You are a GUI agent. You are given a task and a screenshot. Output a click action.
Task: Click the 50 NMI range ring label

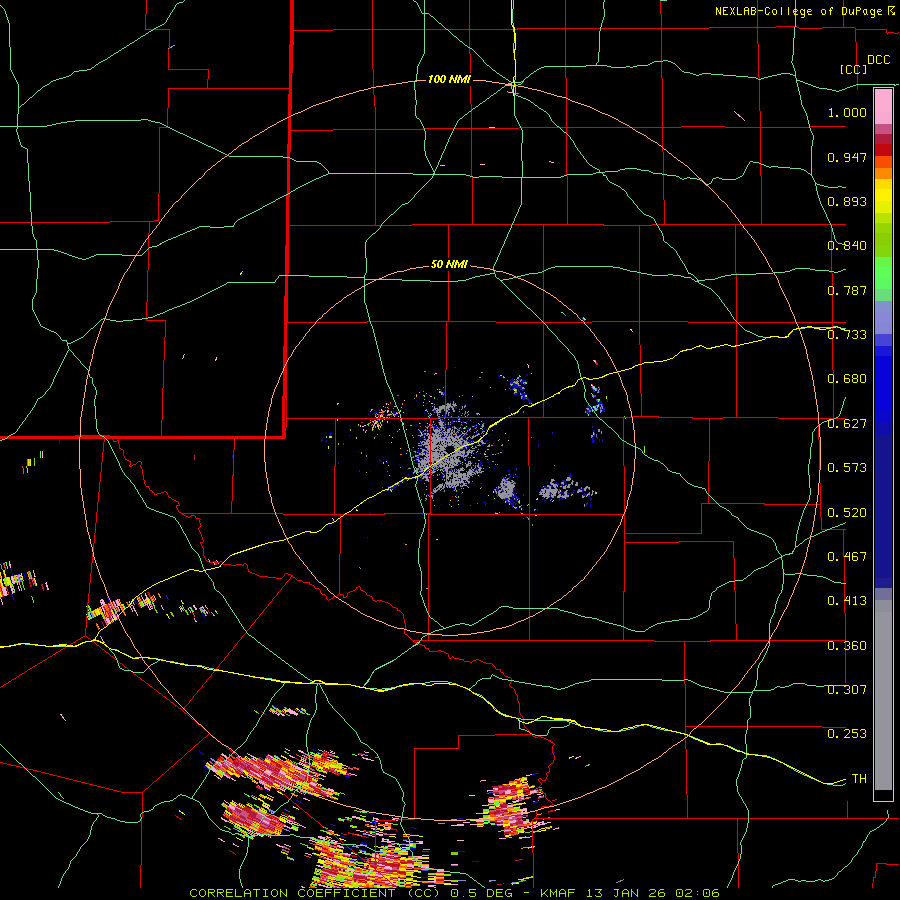click(x=449, y=265)
